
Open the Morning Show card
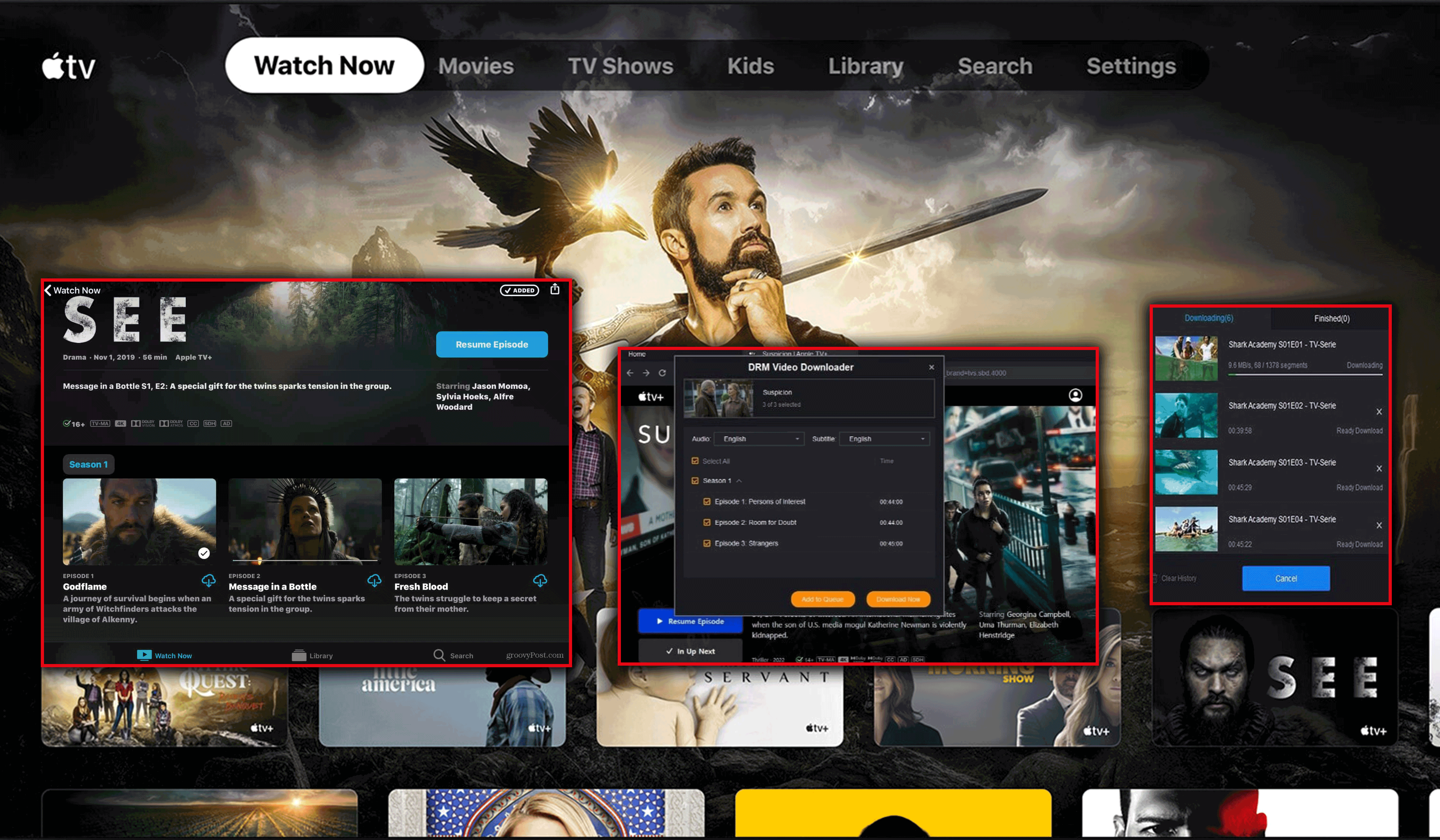tap(997, 706)
